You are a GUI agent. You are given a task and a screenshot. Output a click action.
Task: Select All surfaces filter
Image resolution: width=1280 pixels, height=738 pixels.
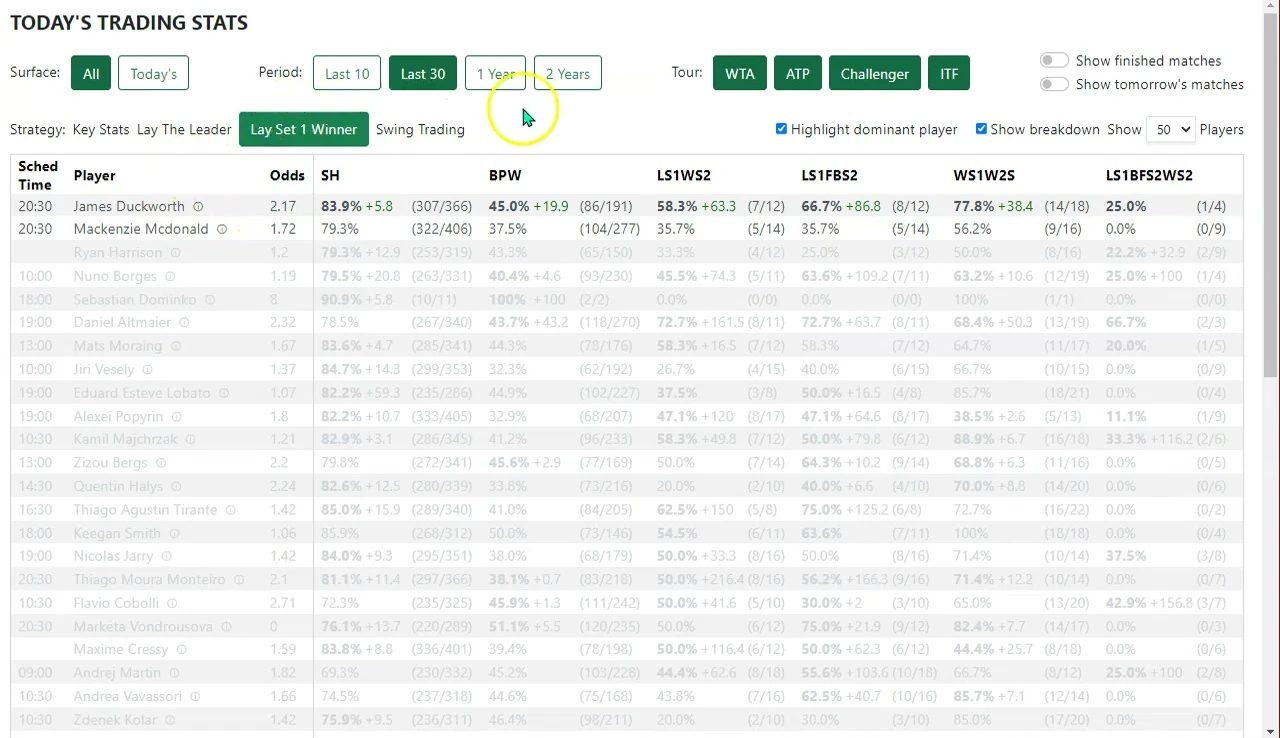pyautogui.click(x=91, y=73)
